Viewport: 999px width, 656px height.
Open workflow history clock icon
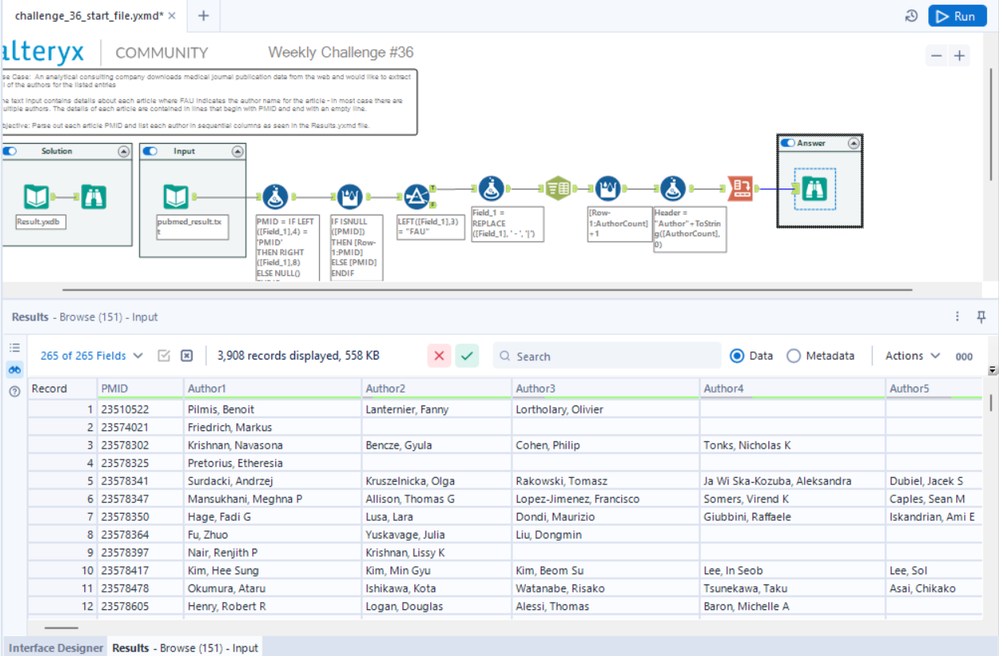(911, 16)
